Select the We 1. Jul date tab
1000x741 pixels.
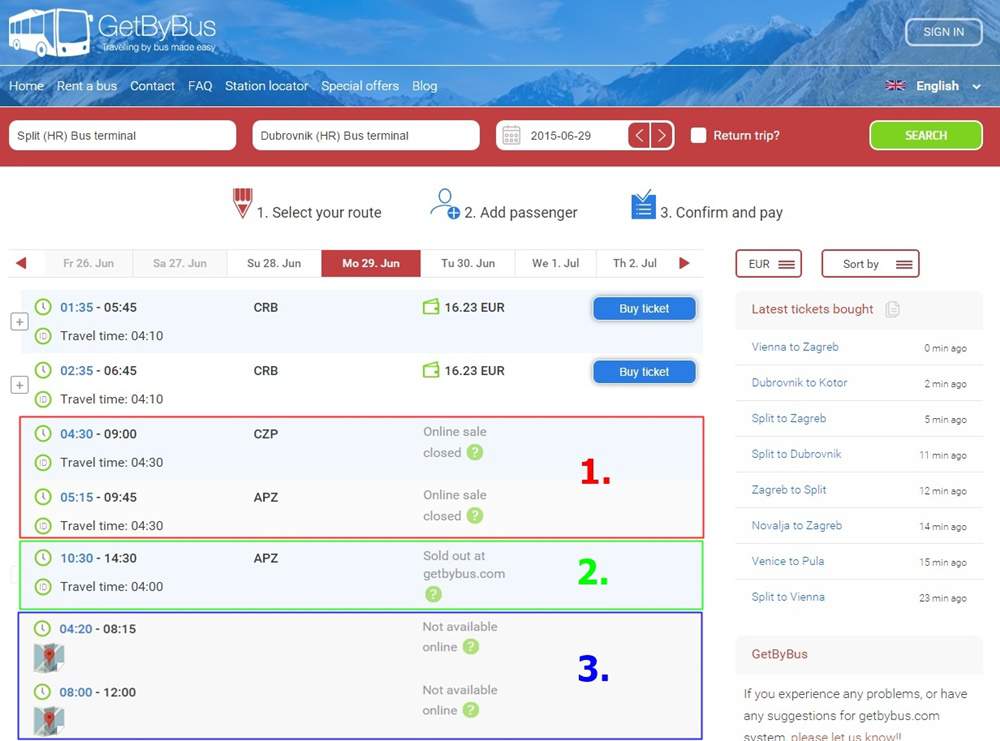(x=555, y=263)
